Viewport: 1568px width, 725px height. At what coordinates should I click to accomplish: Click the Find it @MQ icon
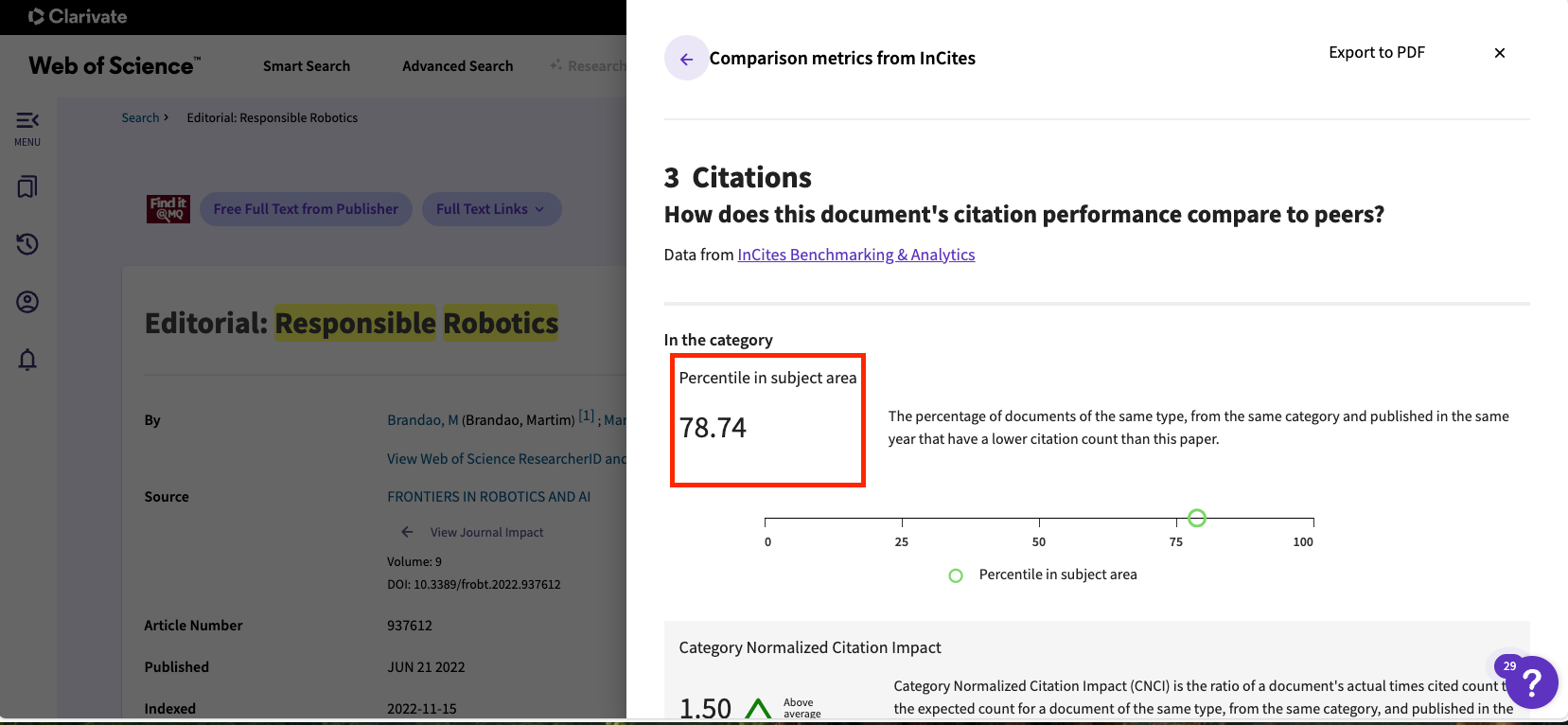pyautogui.click(x=168, y=209)
